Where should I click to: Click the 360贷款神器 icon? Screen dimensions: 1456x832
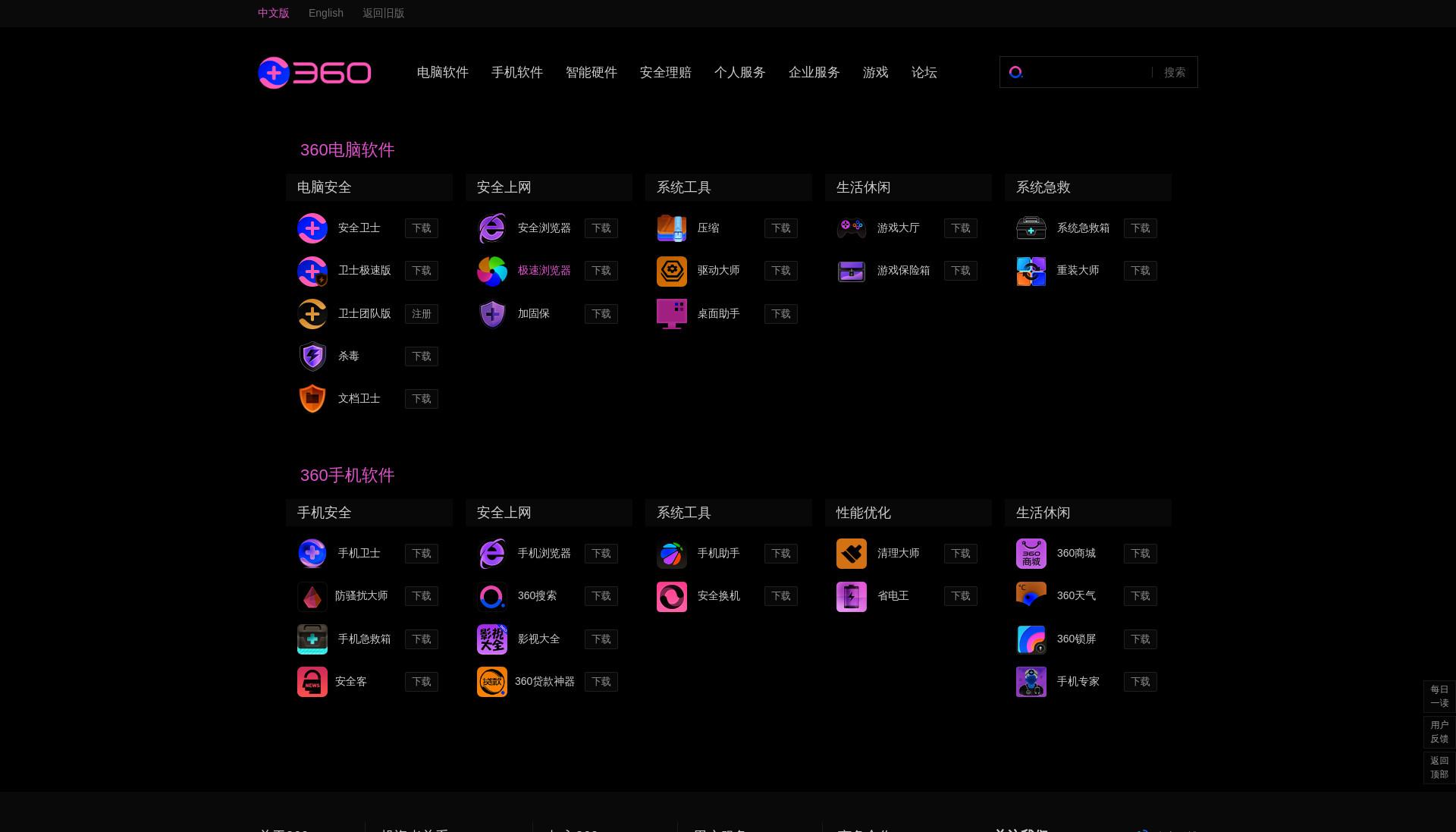point(492,682)
